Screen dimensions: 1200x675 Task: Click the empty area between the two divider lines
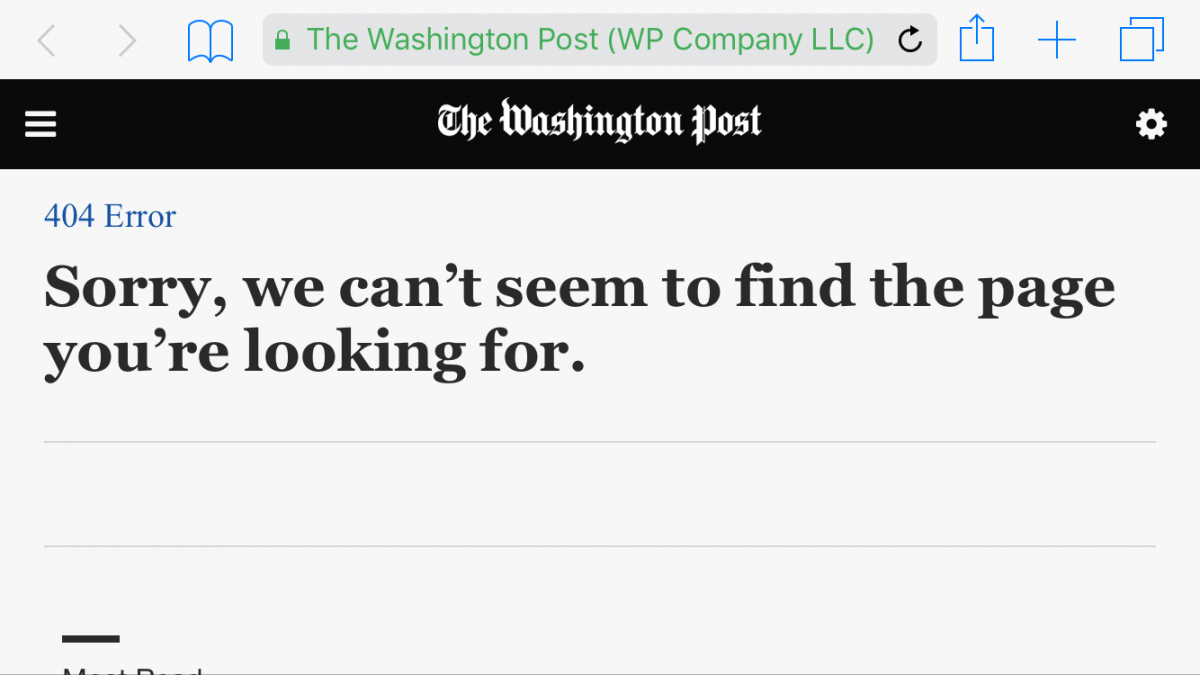600,494
